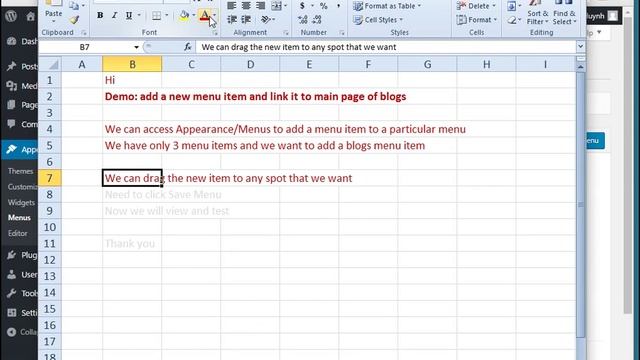Apply Comma Style number format

tap(338, 6)
